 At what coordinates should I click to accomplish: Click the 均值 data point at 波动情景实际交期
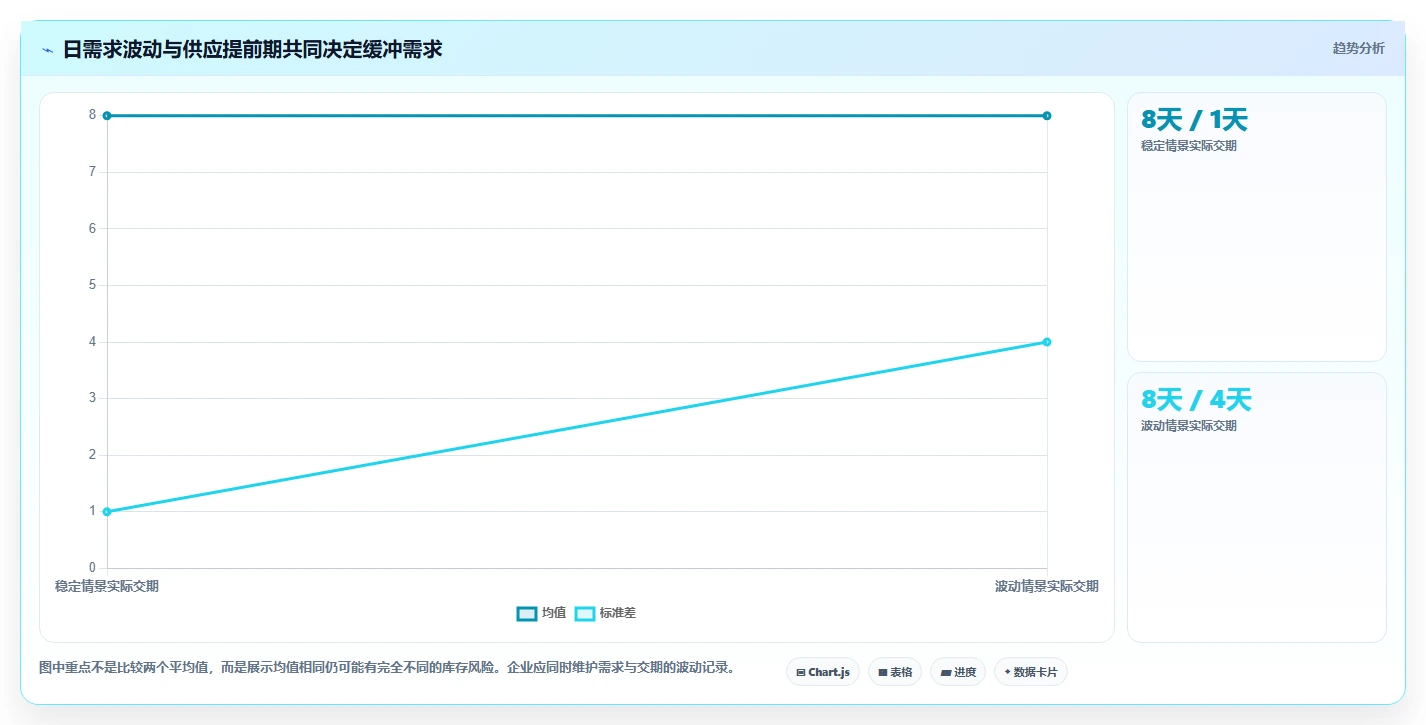pyautogui.click(x=1047, y=116)
